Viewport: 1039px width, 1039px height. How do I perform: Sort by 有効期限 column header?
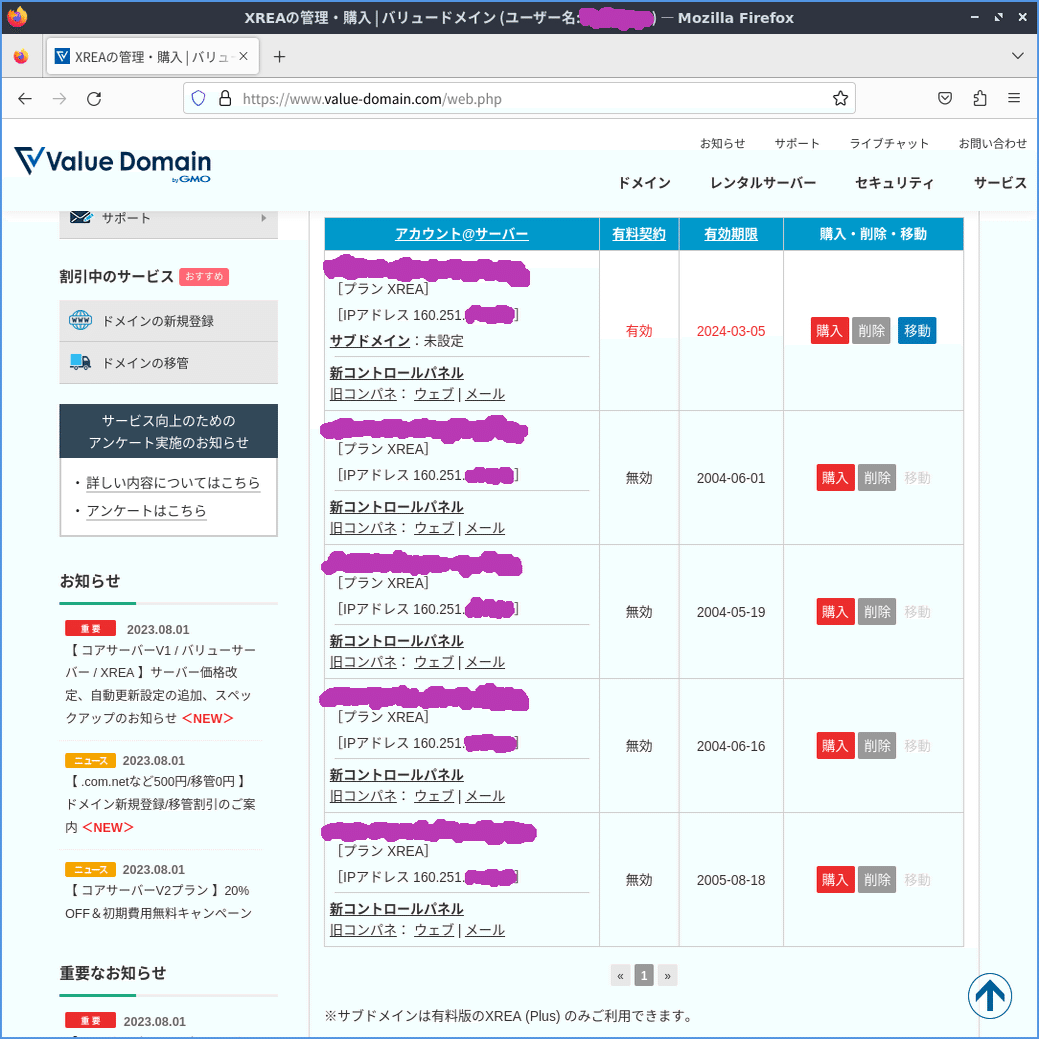731,234
